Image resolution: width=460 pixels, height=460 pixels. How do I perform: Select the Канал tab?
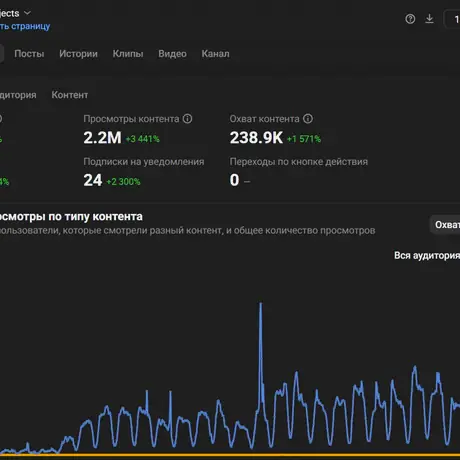pos(215,54)
